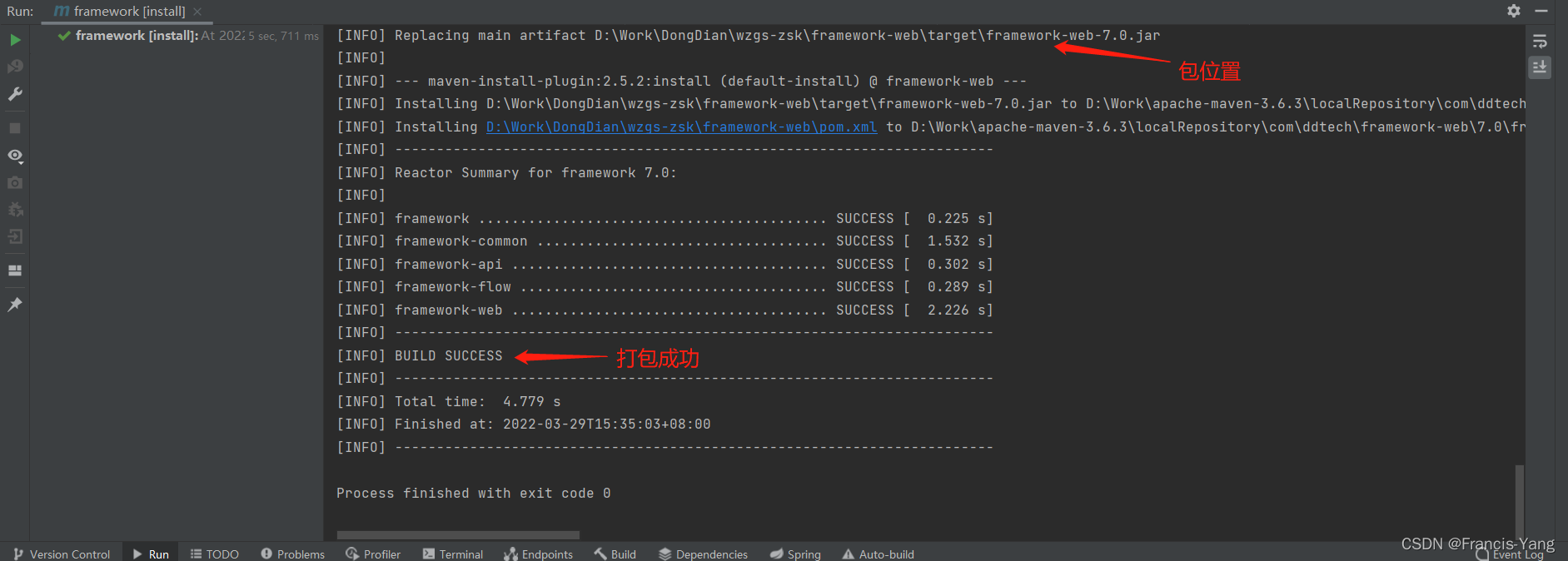Open the Dependencies tool window
This screenshot has height=561, width=1568.
(703, 554)
